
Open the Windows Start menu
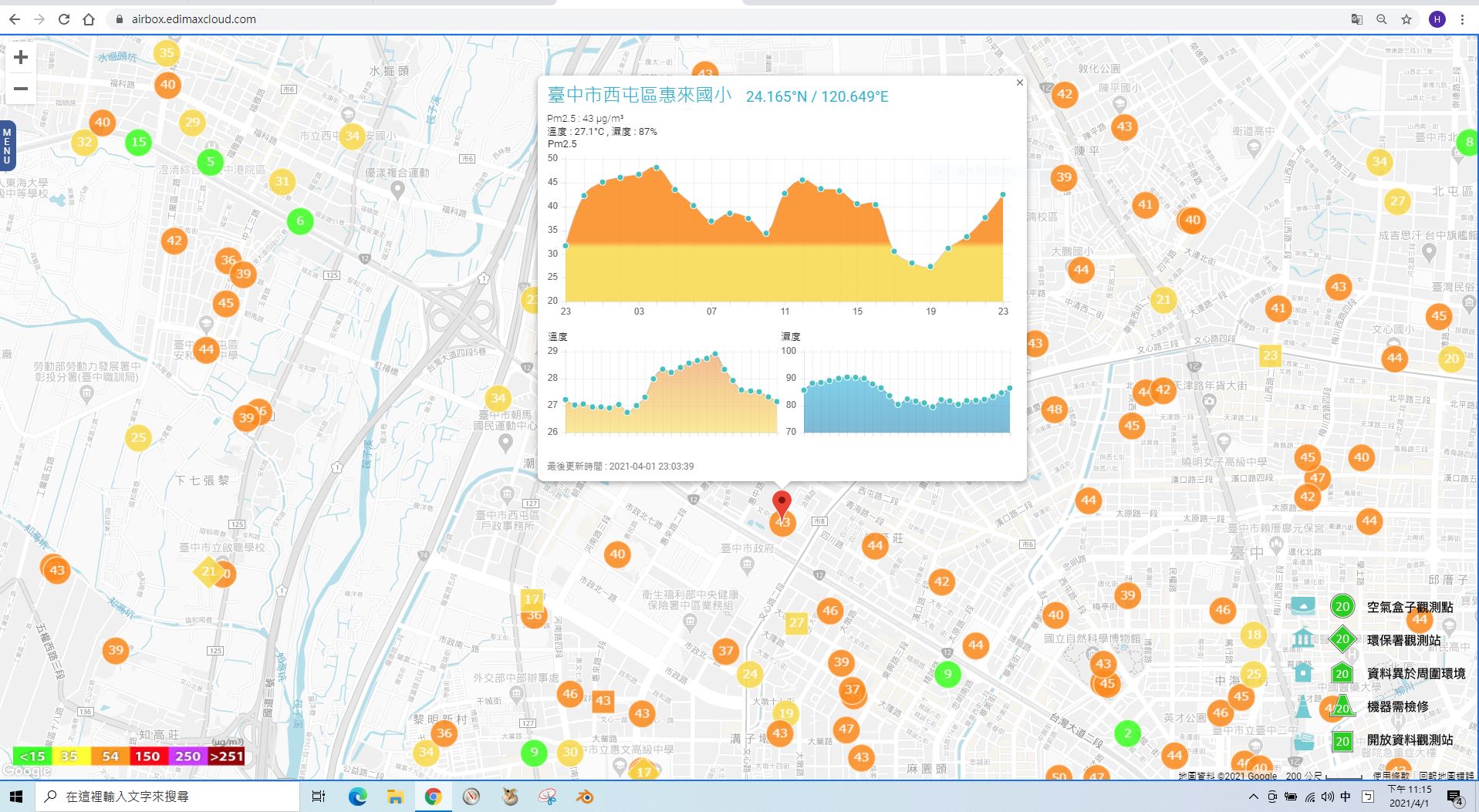point(15,797)
